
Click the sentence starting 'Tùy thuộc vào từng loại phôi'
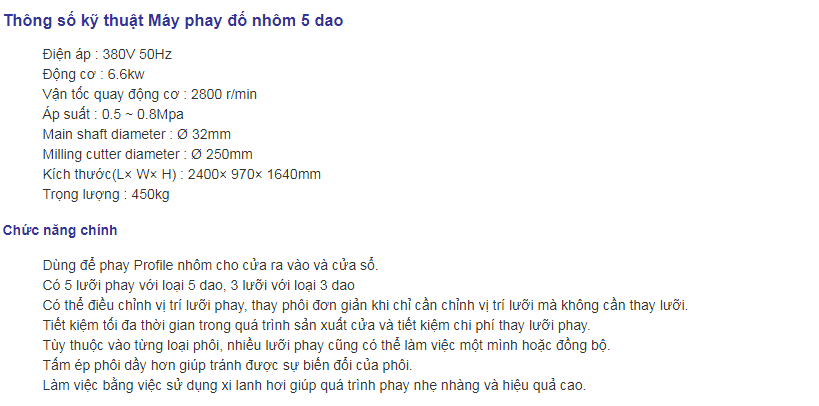[x=326, y=345]
